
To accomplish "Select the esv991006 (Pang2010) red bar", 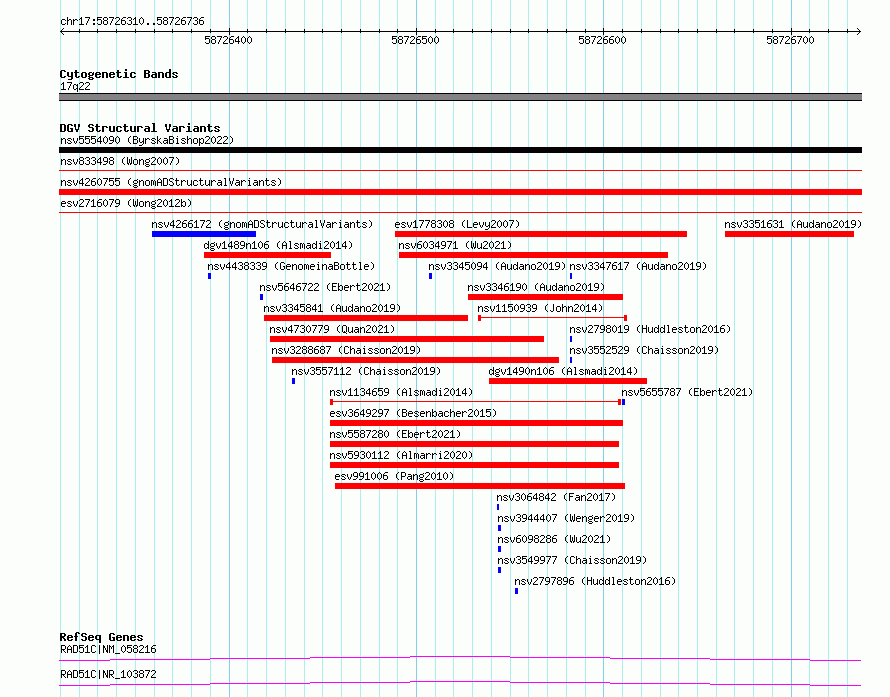I will click(480, 486).
